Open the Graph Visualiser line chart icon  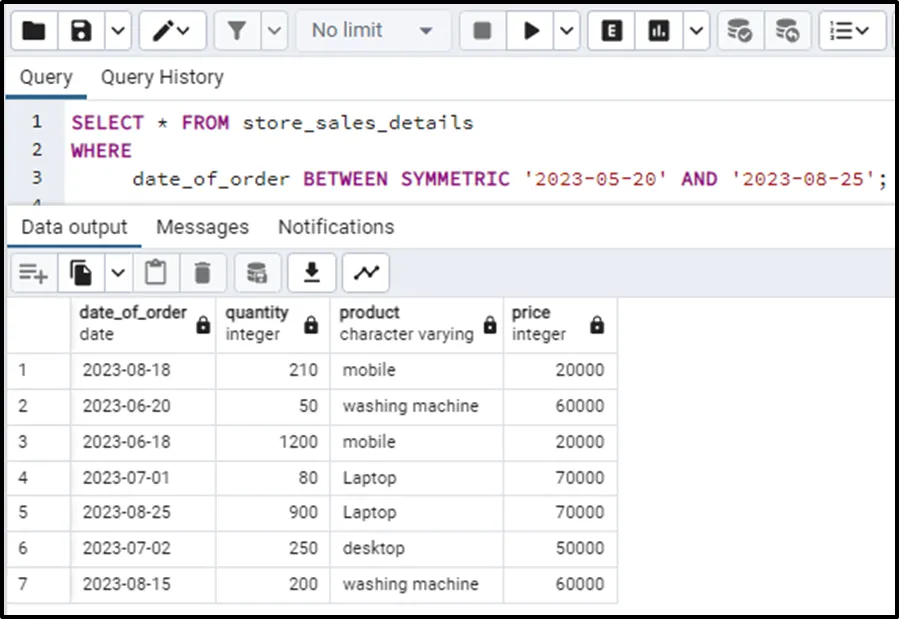(x=366, y=272)
